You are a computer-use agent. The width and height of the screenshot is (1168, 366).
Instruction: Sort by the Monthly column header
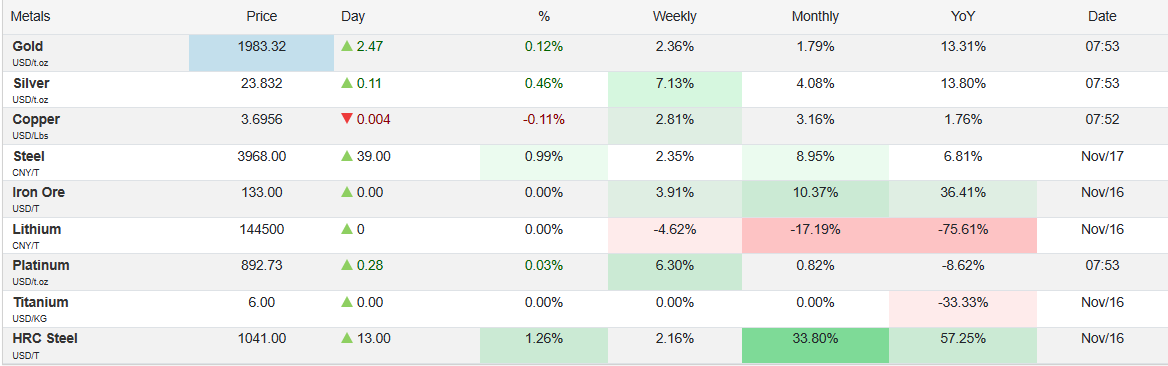815,16
